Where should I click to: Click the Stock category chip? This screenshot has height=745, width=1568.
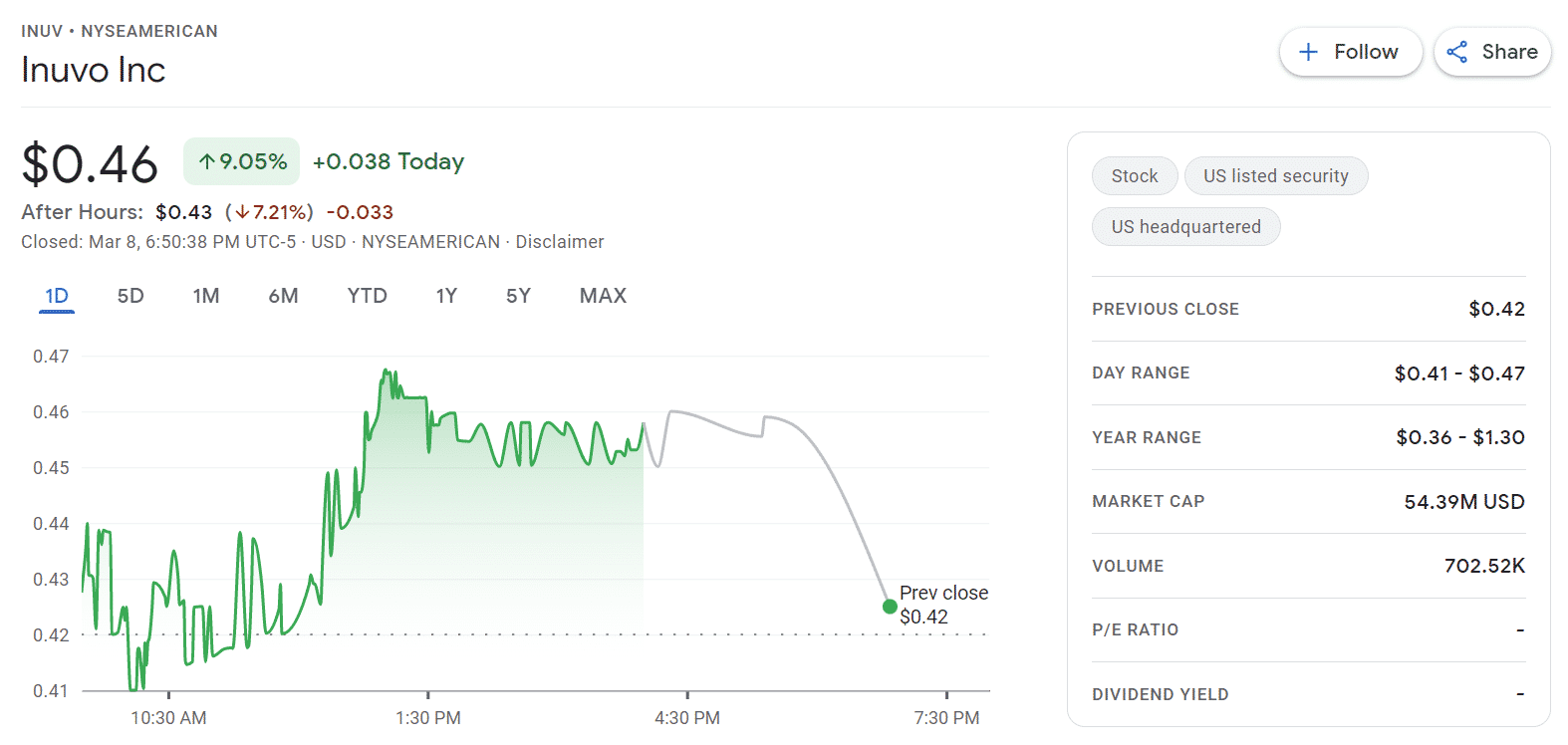(1135, 176)
